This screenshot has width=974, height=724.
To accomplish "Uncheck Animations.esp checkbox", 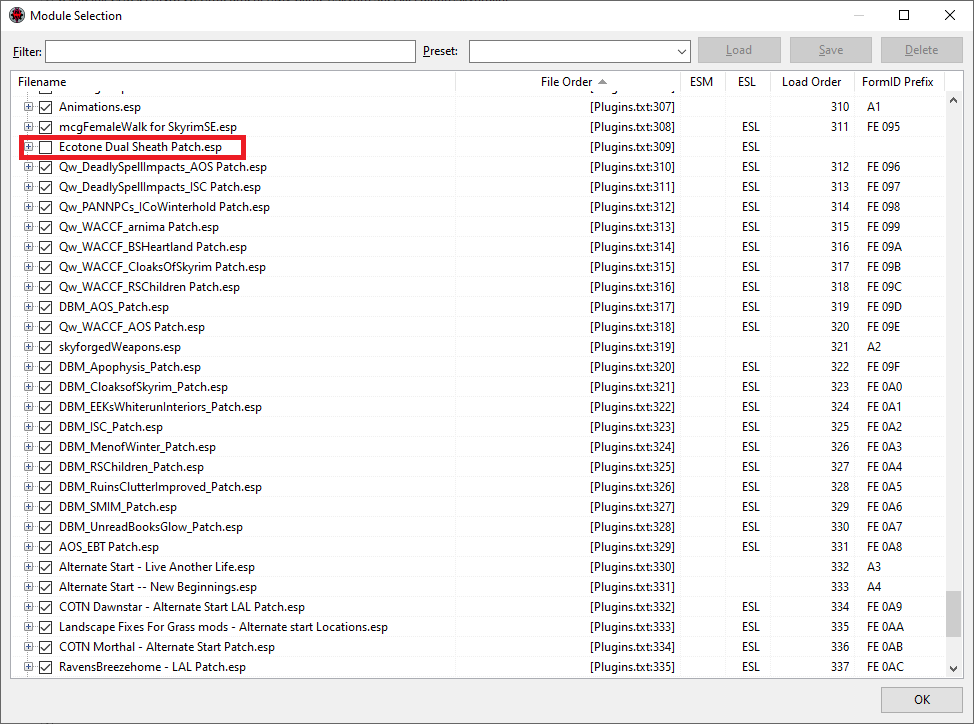I will (45, 107).
